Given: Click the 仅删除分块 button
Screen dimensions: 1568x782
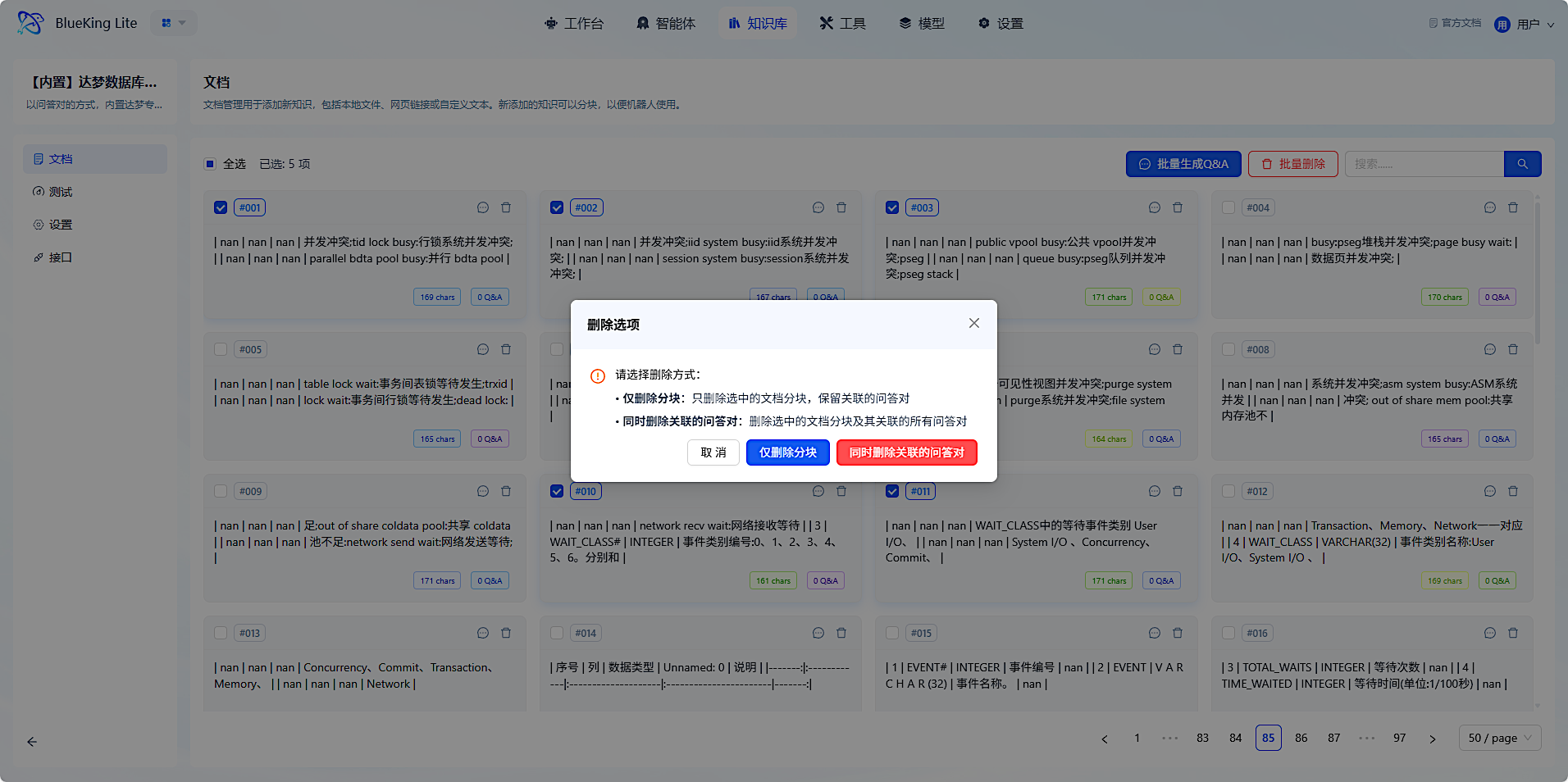Looking at the screenshot, I should 787,452.
